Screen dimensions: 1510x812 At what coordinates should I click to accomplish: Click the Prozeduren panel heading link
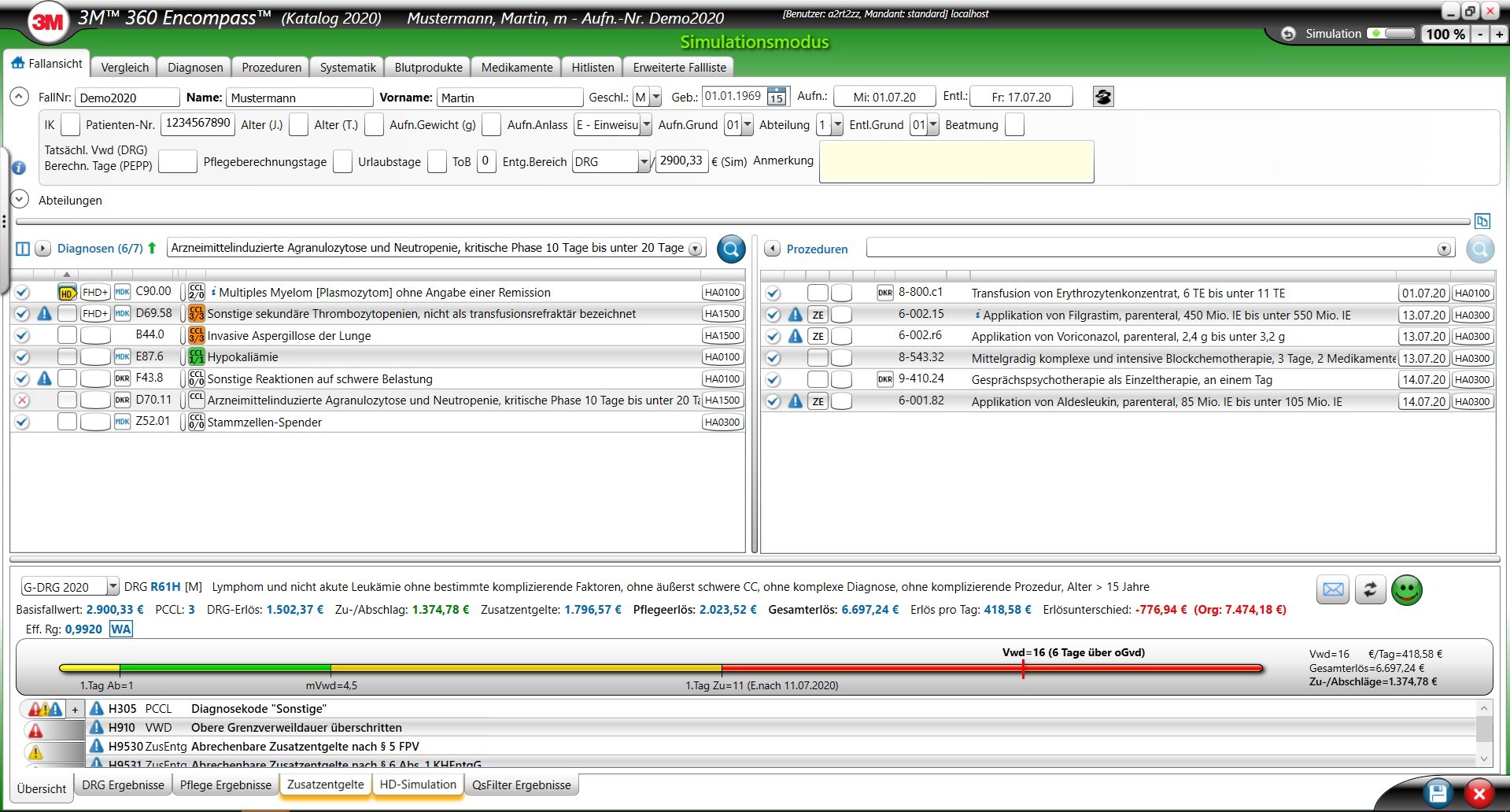click(817, 249)
